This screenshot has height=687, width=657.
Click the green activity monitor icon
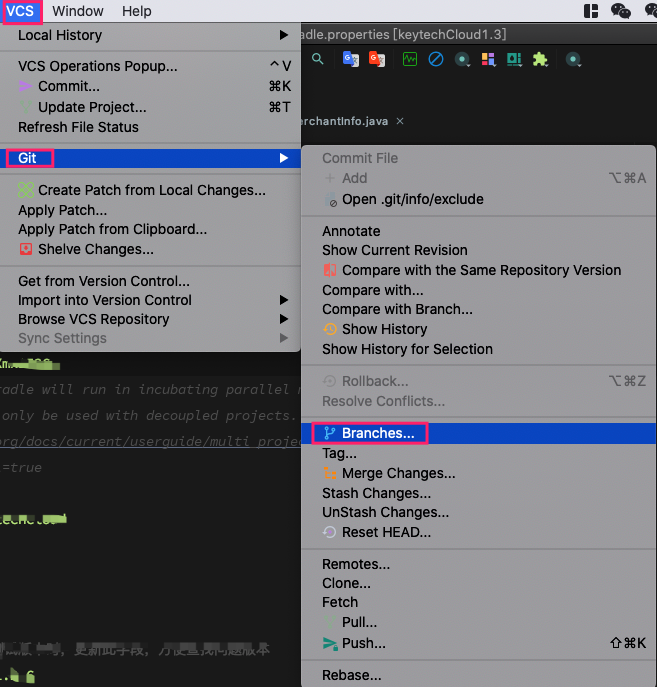coord(410,59)
